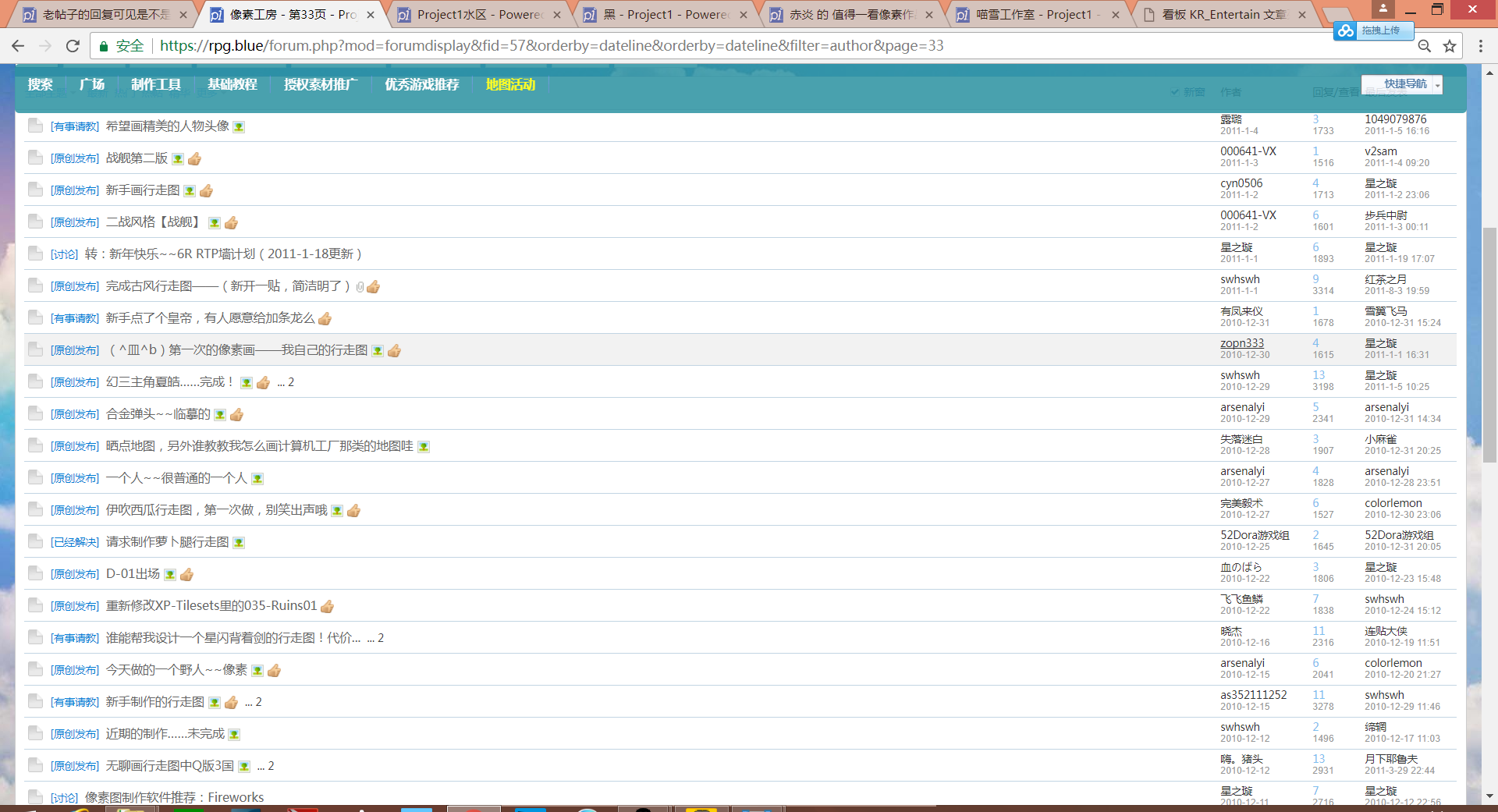Click the Chrome user profile icon
1498x812 pixels.
pos(1383,9)
